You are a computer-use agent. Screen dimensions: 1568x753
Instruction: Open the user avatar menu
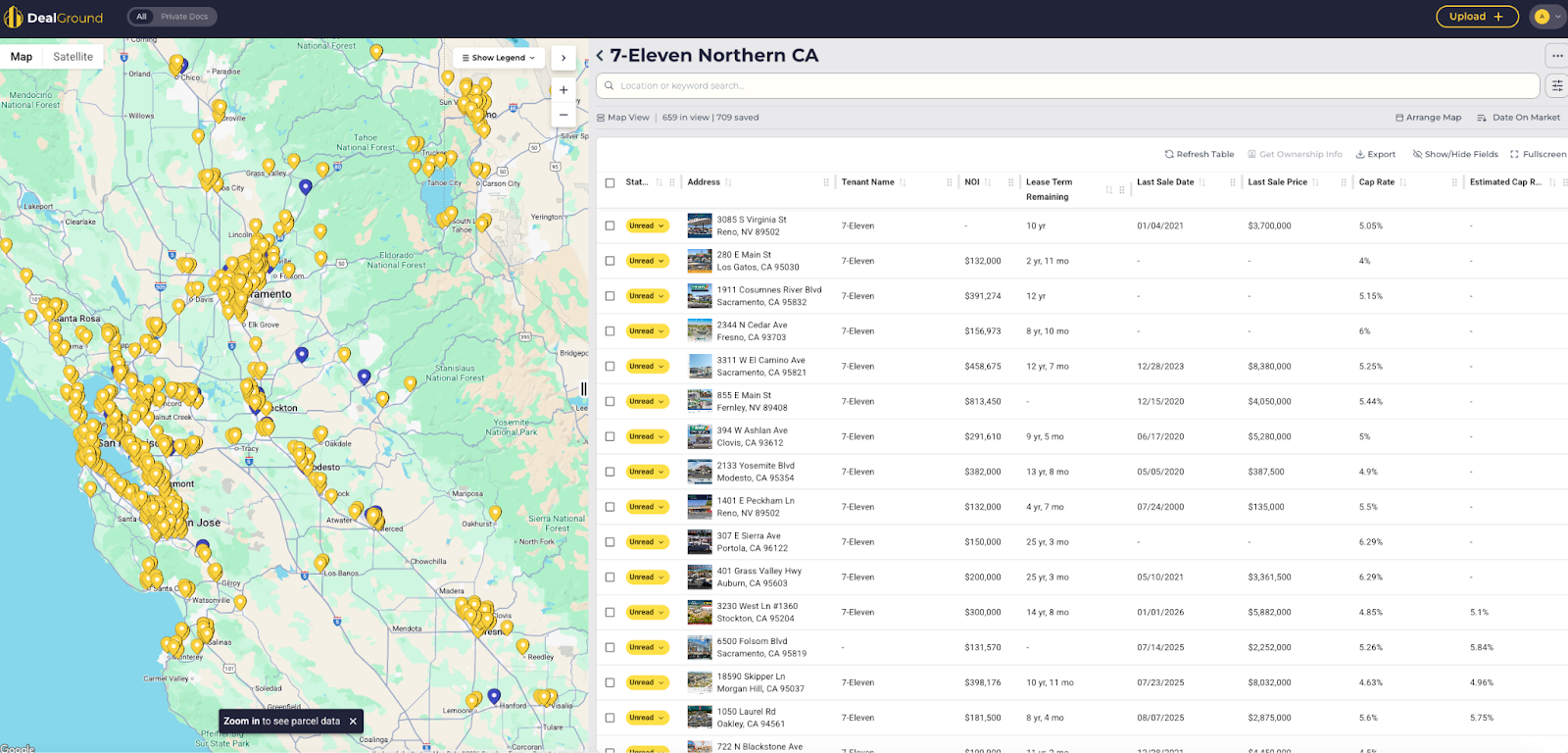coord(1547,17)
